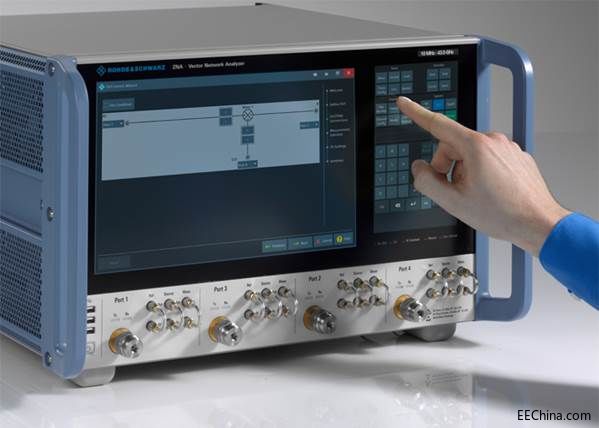Open the right port dropdown in diagram

(x=309, y=125)
